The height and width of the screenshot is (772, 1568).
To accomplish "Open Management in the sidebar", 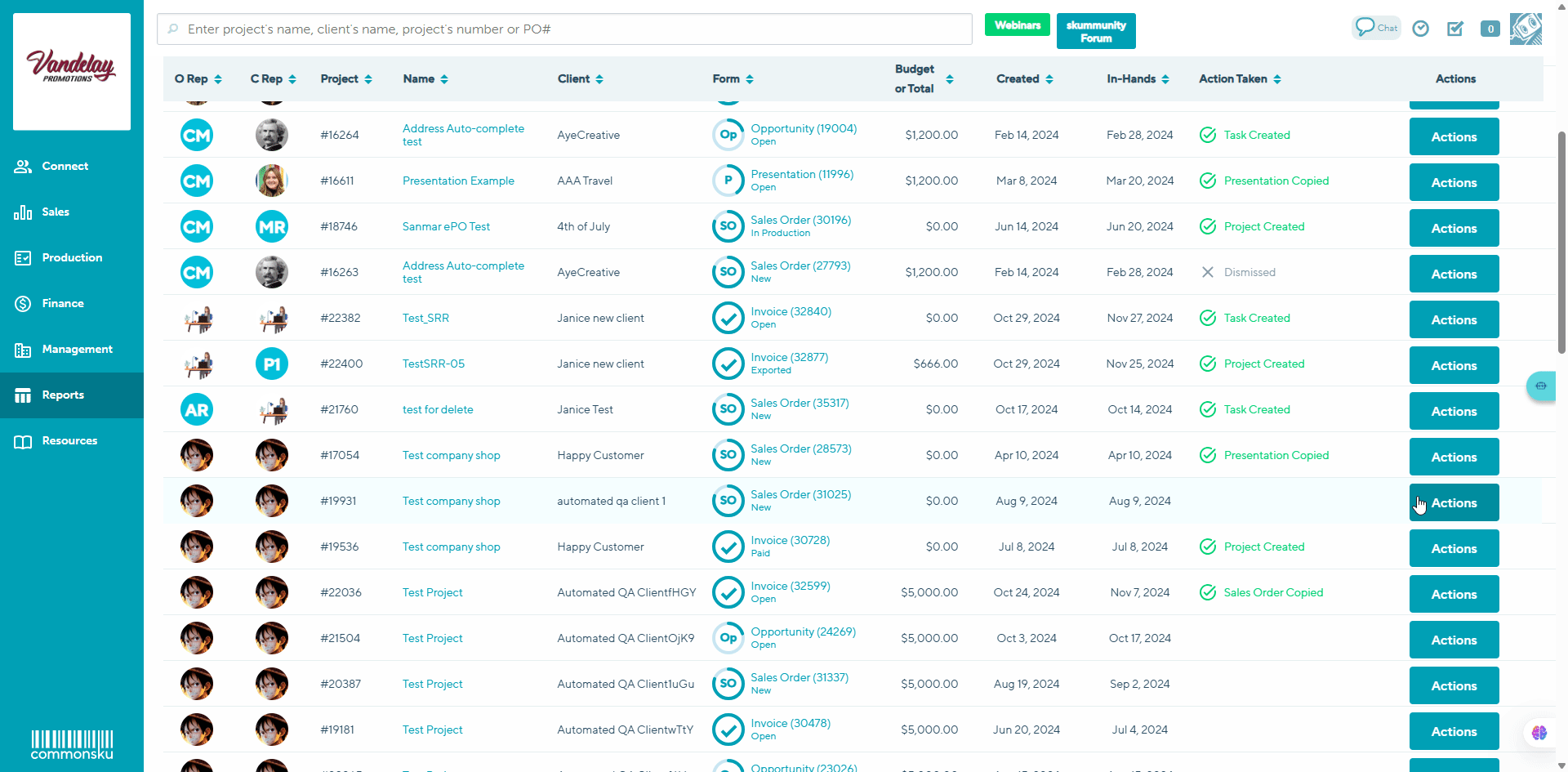I will tap(77, 349).
